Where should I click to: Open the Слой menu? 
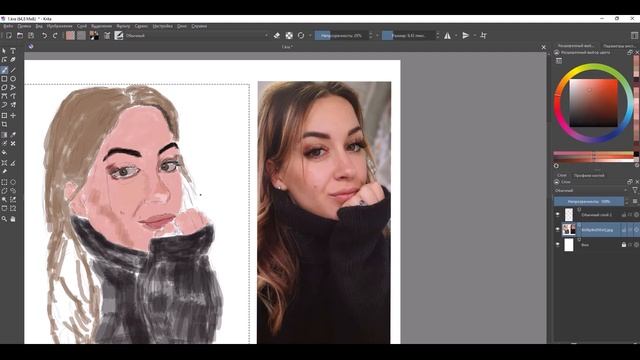click(82, 26)
